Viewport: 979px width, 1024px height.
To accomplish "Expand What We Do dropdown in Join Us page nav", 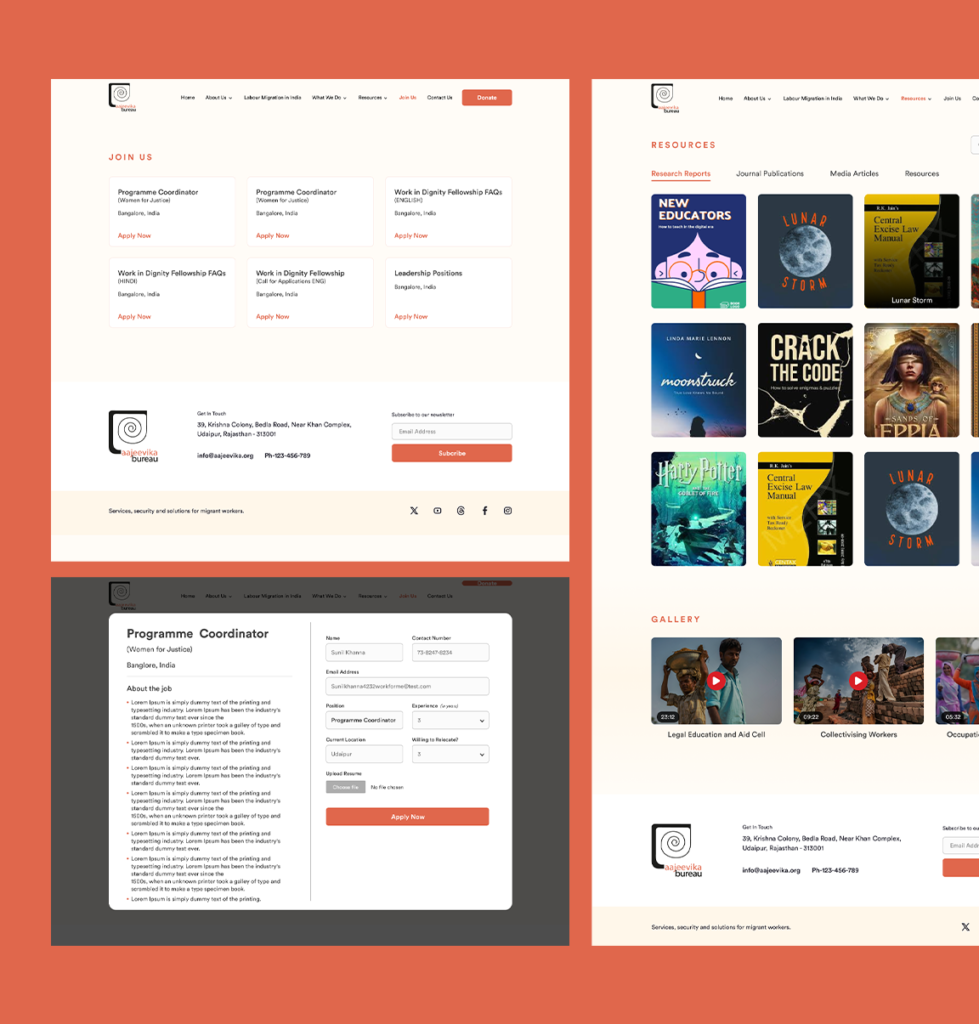I will [329, 97].
